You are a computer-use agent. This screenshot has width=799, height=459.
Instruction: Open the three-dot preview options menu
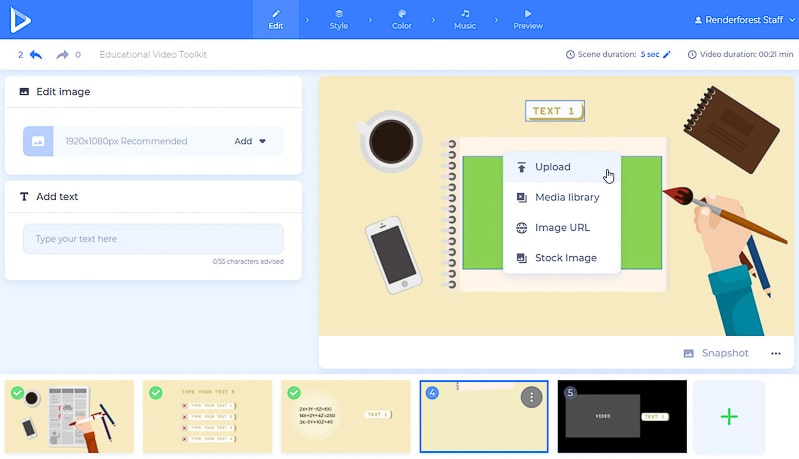point(776,353)
